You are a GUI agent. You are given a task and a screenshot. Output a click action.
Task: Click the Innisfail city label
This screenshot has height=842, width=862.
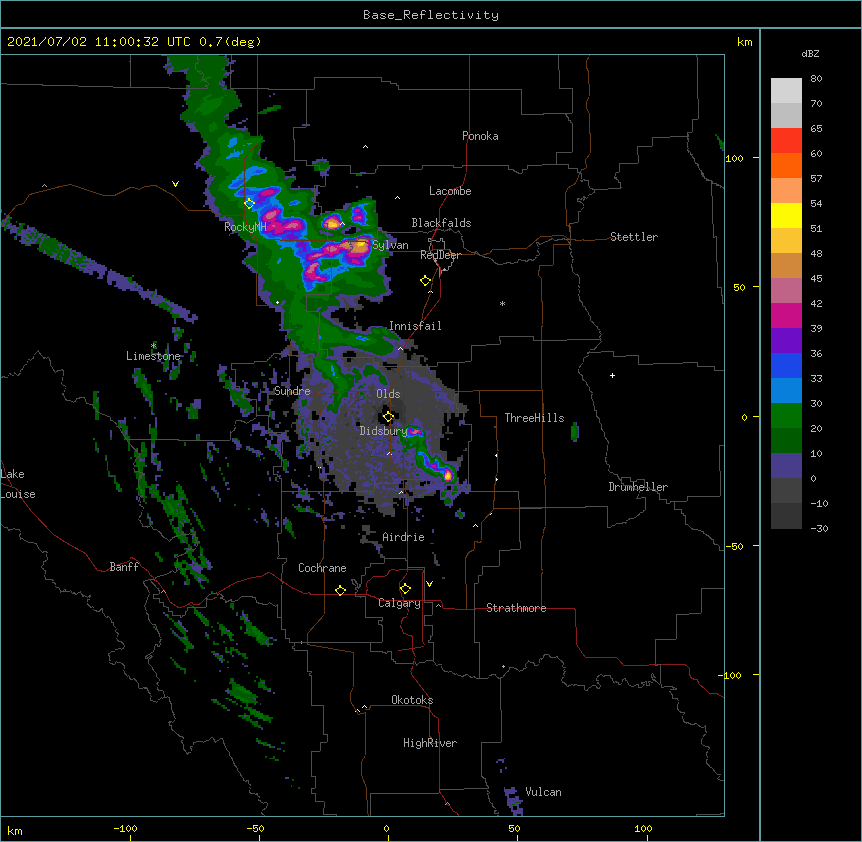(415, 326)
